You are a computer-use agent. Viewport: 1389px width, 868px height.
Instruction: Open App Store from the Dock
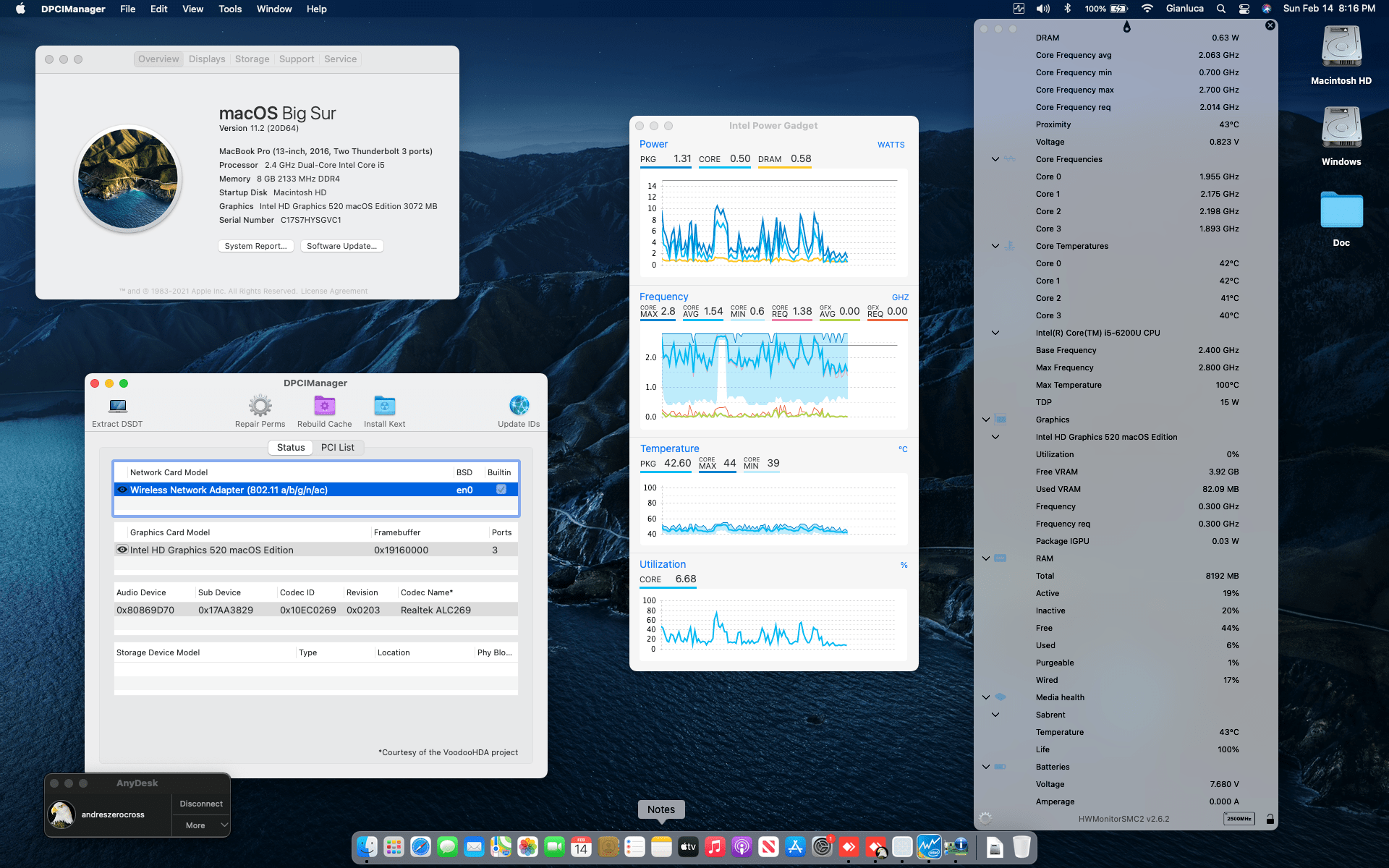tap(796, 846)
